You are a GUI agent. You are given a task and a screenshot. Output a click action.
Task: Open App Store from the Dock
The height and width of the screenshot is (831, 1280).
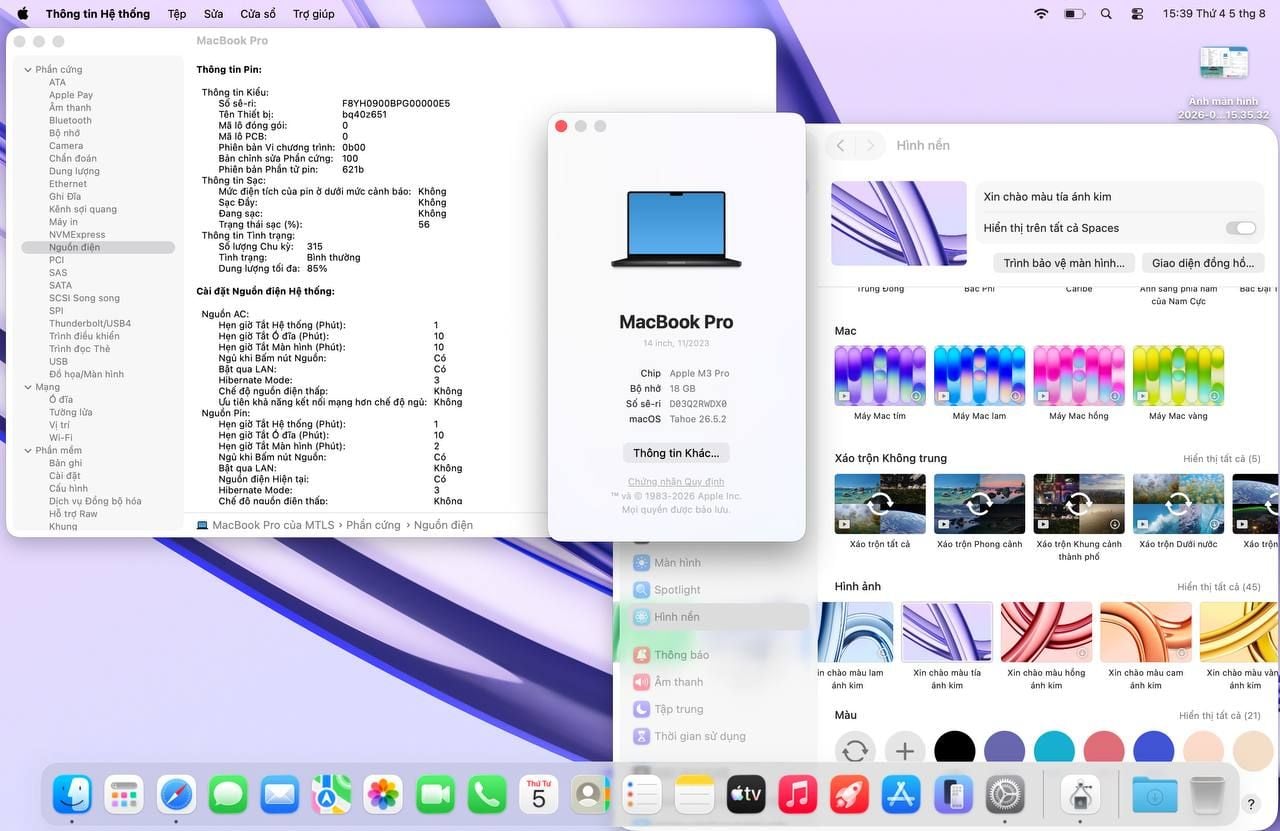(x=901, y=795)
